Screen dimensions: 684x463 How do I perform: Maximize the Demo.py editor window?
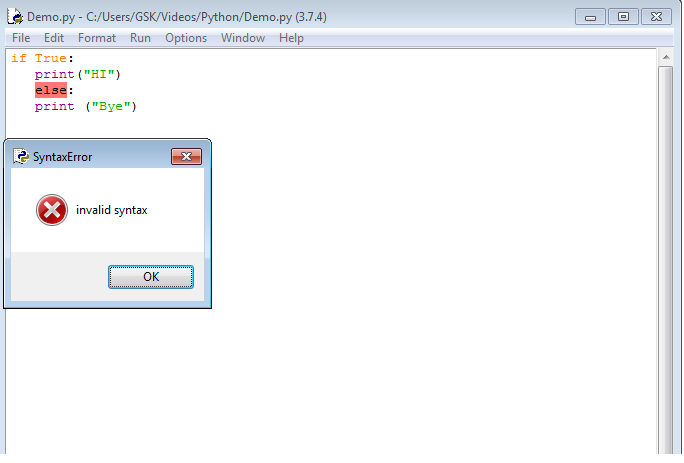pos(623,17)
